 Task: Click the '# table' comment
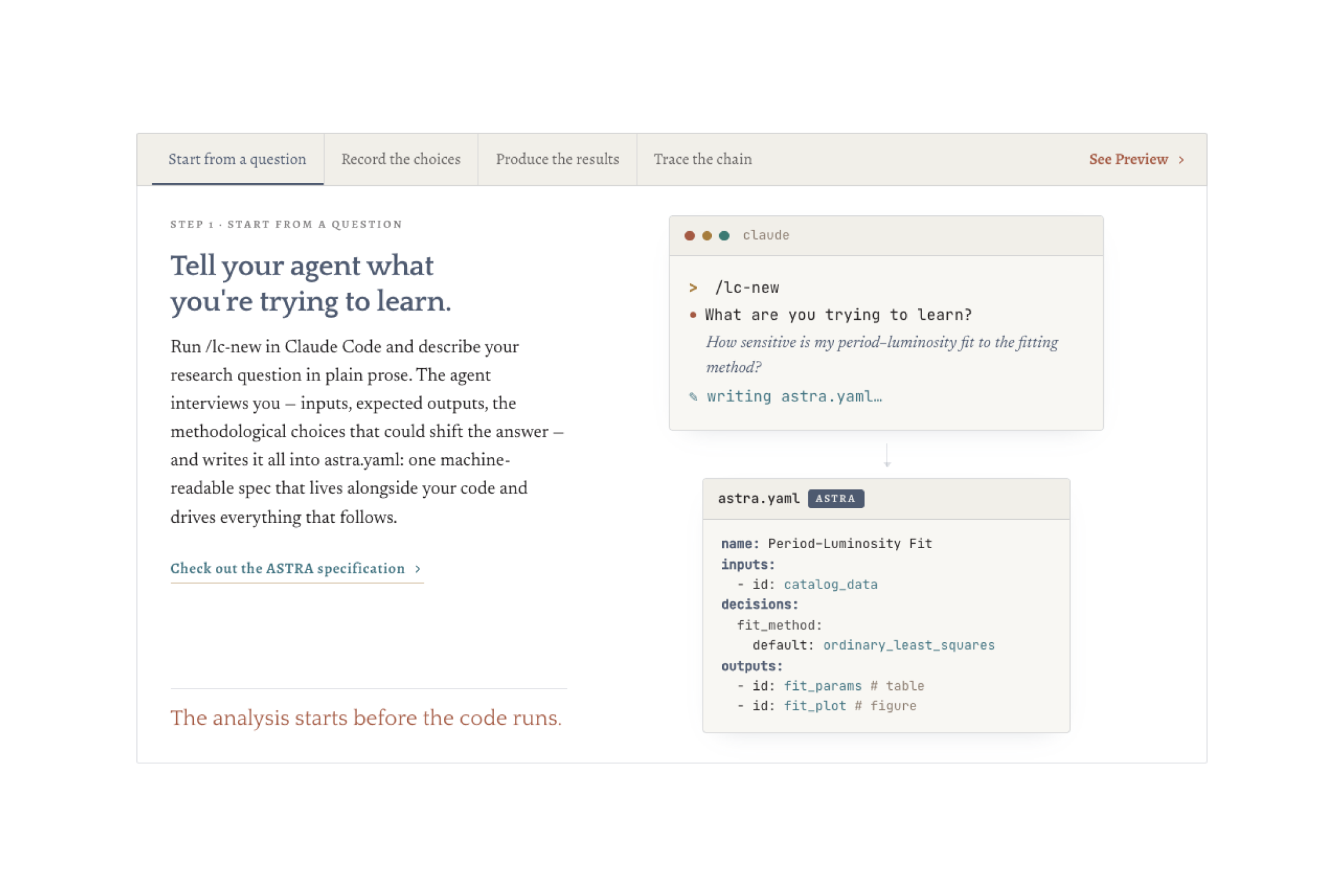tap(897, 686)
